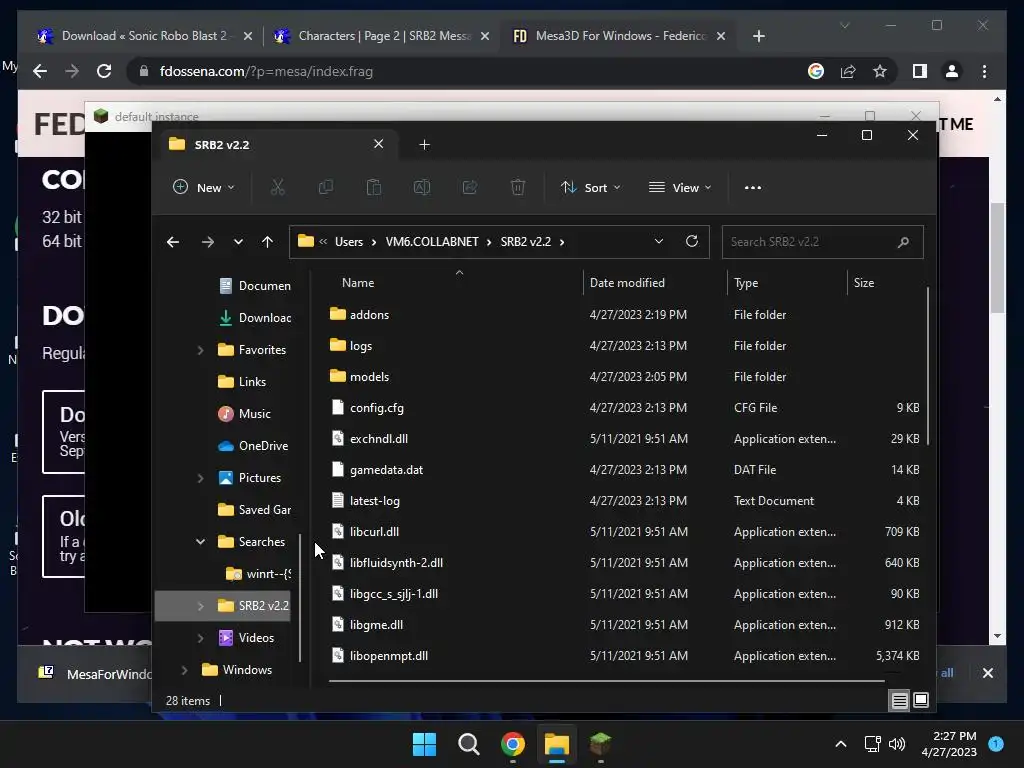Select the config.cfg file
Image resolution: width=1024 pixels, height=768 pixels.
(368, 408)
